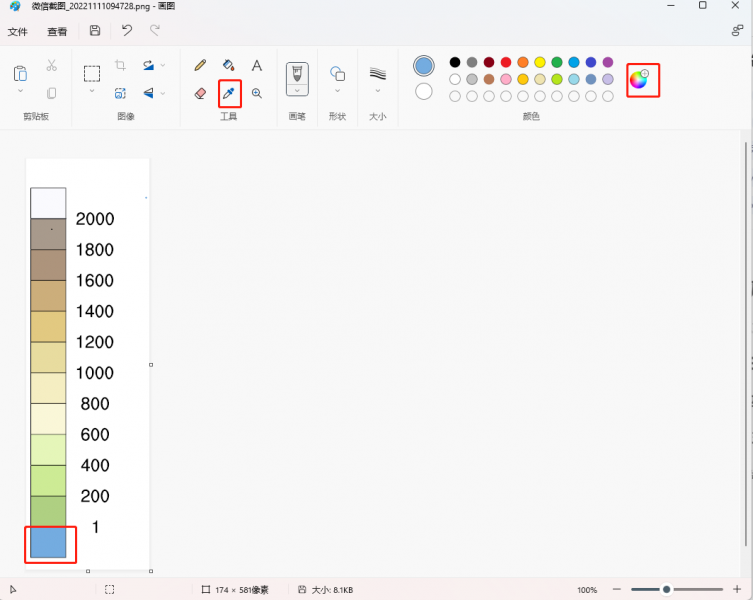The image size is (753, 600).
Task: Click the Paste clipboard icon
Action: [x=20, y=73]
